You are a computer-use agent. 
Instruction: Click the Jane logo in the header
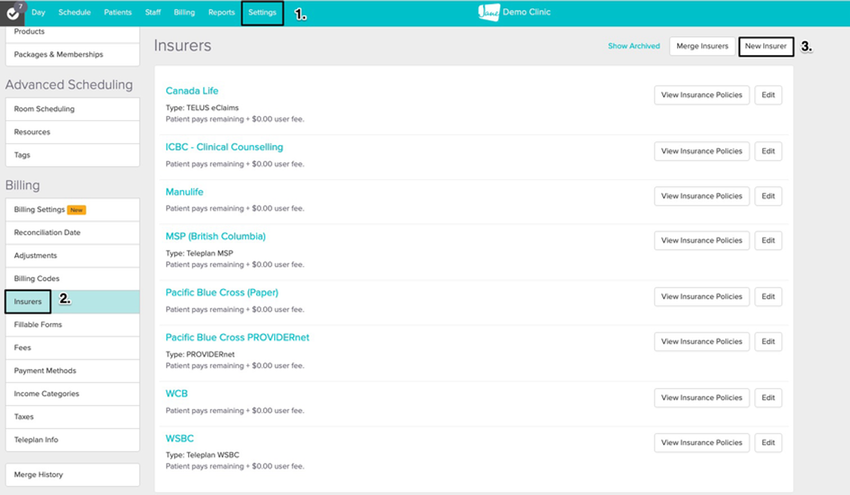point(488,12)
